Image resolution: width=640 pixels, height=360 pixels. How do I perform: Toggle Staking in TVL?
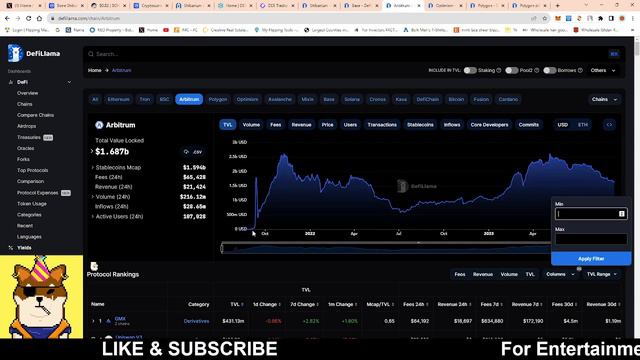tap(470, 70)
